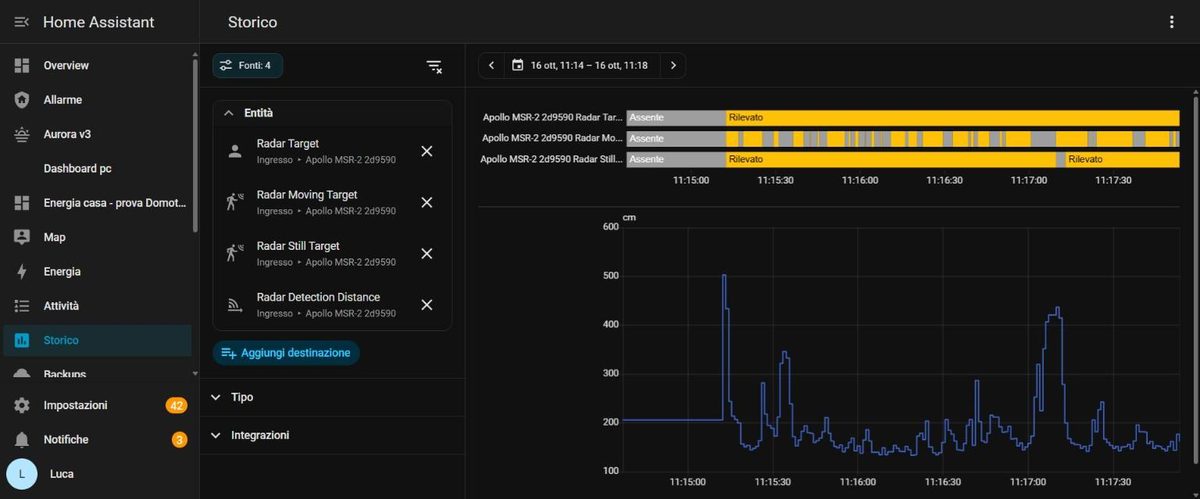Open the date range picker 16 ott
1200x499 pixels.
point(580,66)
